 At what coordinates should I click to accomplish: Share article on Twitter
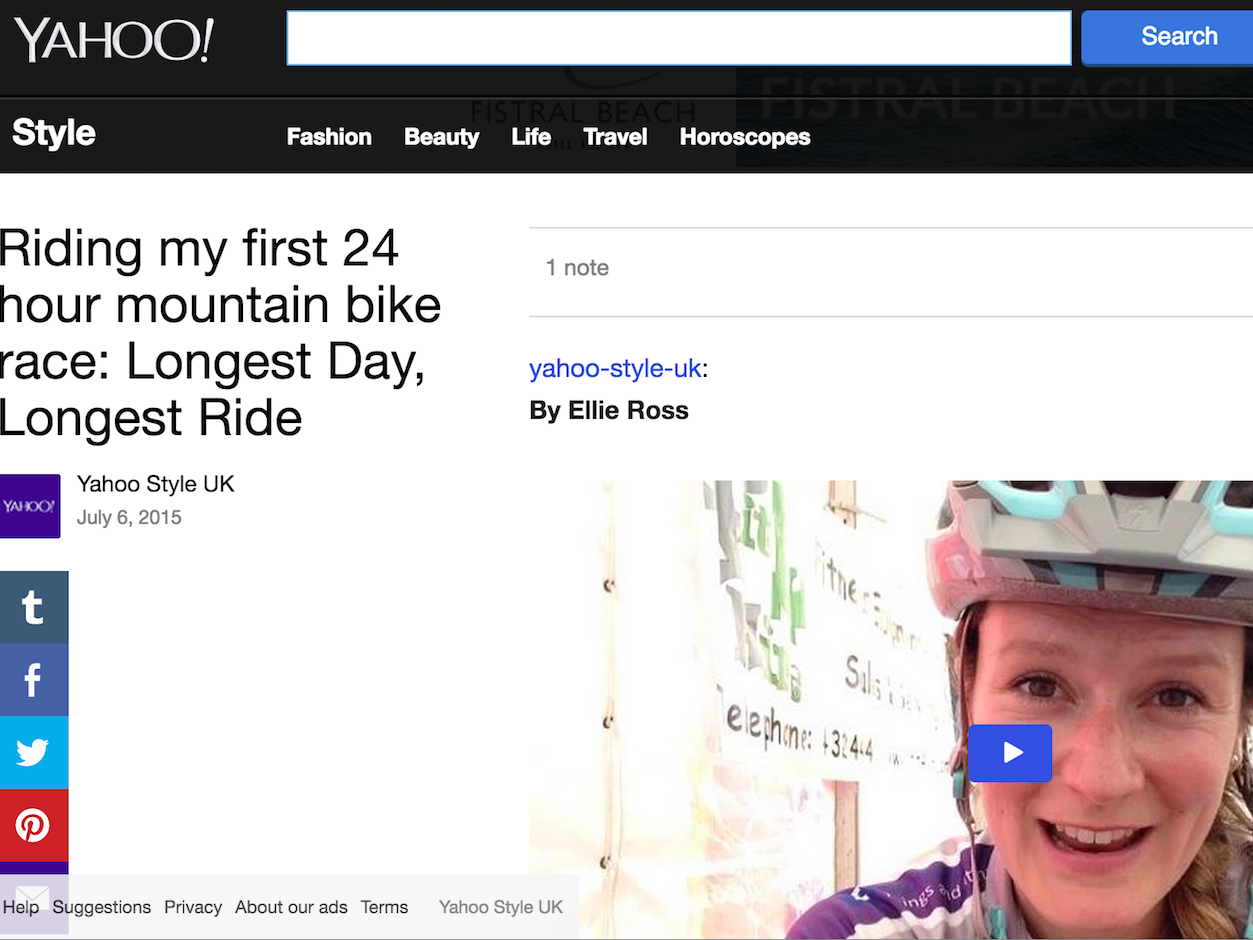[34, 753]
